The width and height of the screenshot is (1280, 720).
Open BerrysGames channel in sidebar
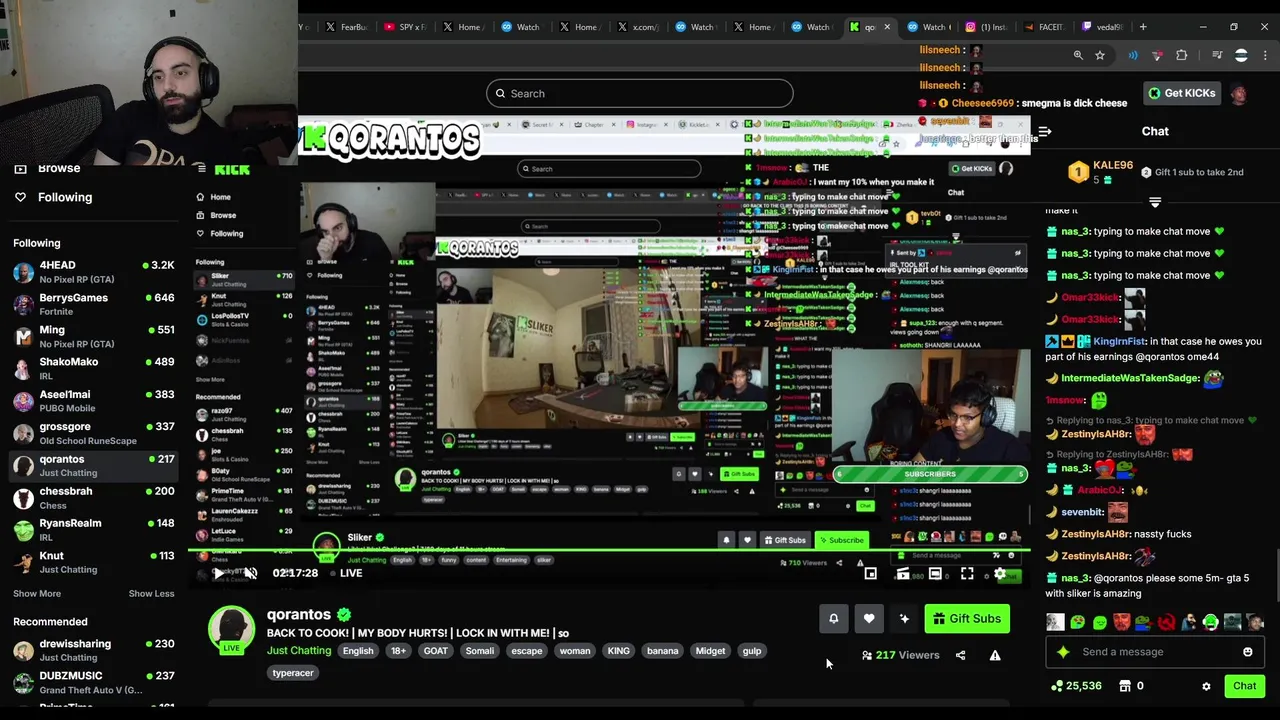pos(93,304)
